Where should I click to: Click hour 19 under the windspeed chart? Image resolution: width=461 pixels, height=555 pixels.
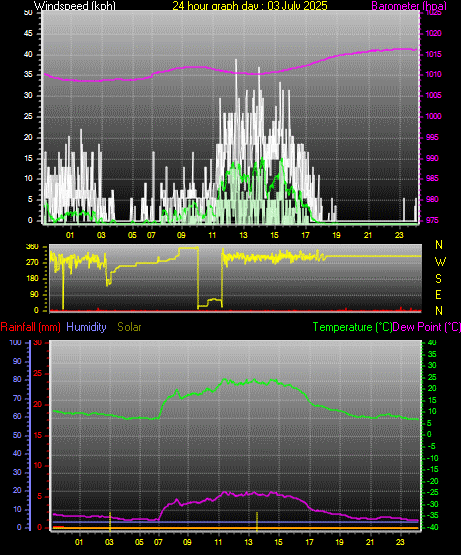click(x=336, y=235)
